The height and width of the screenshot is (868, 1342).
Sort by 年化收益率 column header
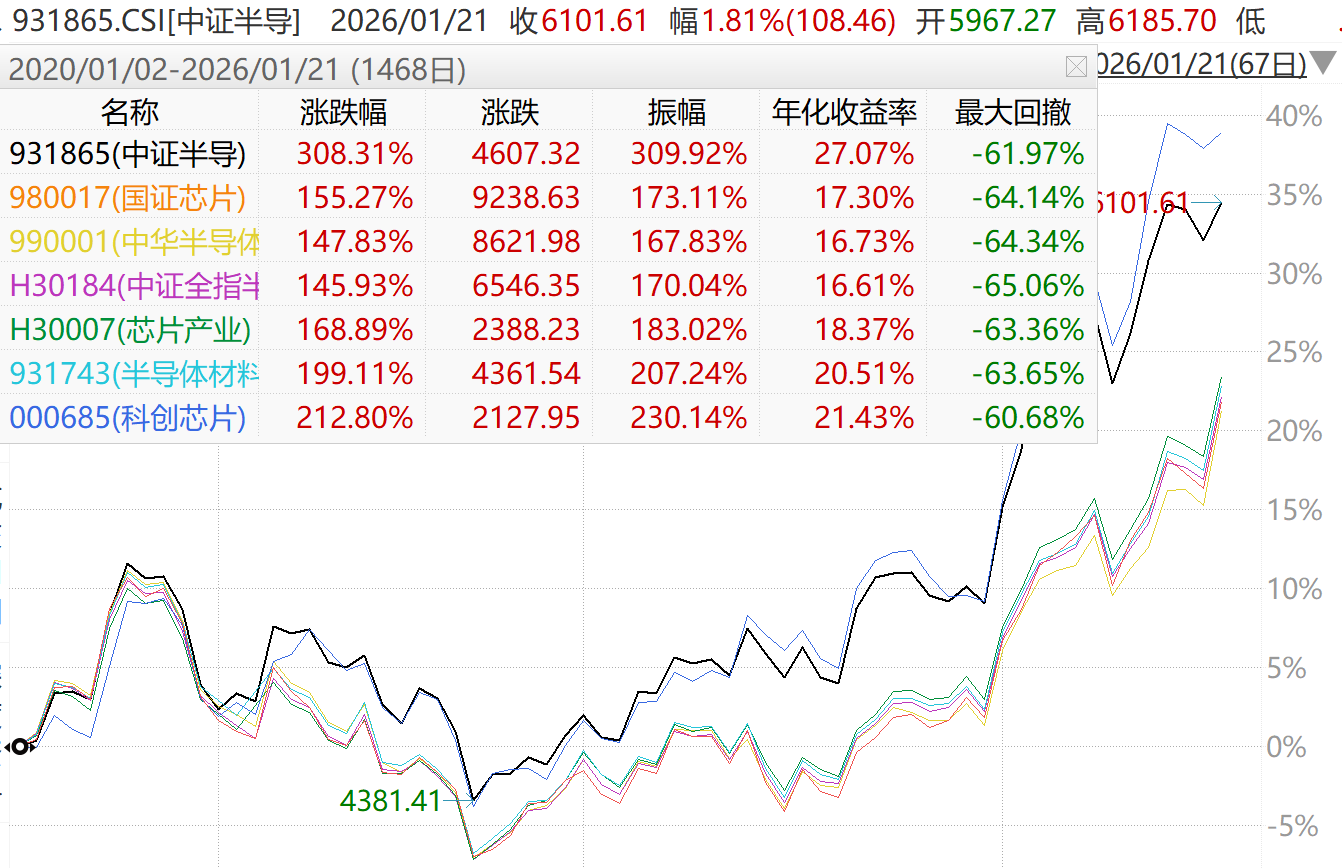coord(844,112)
